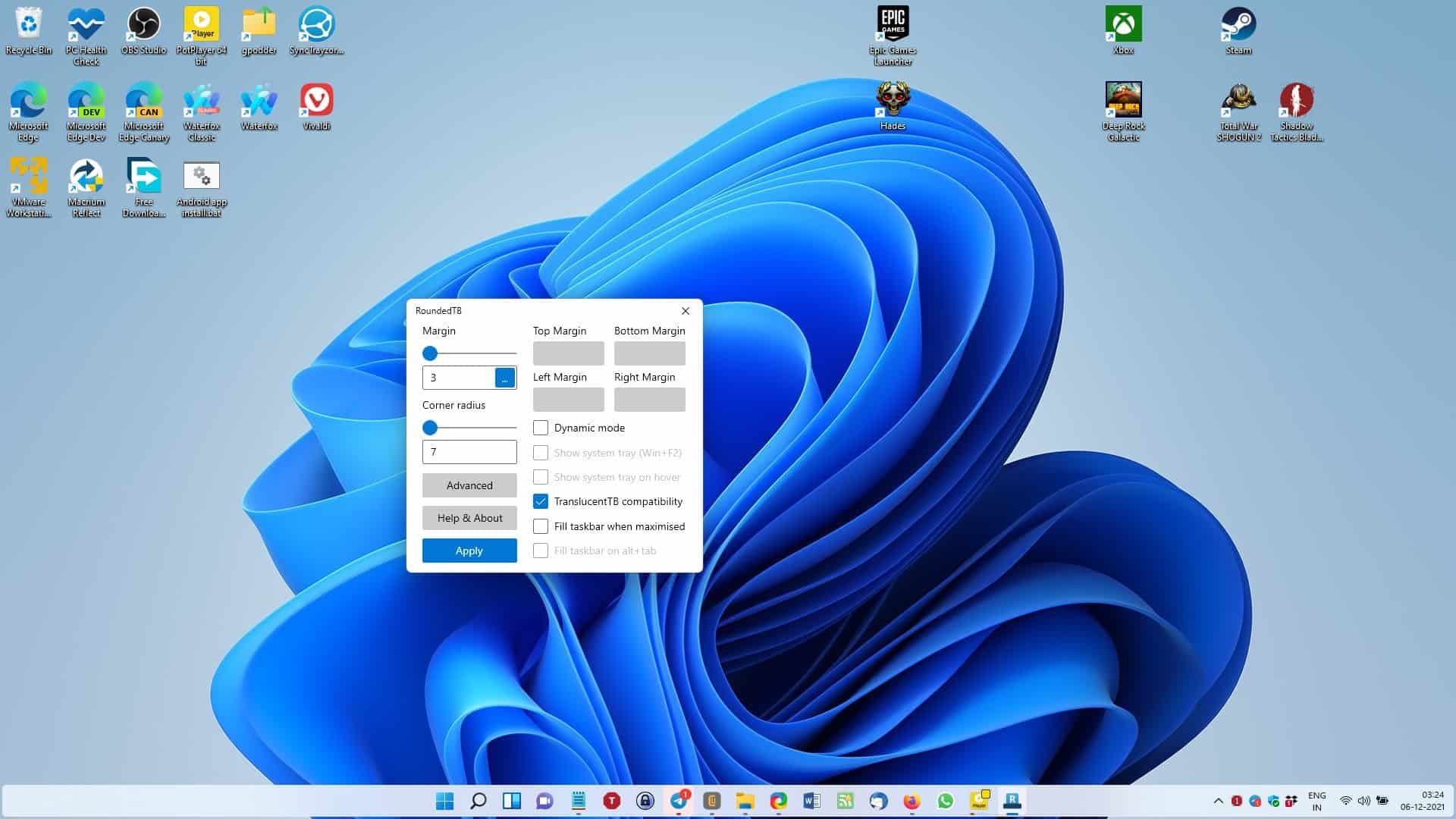This screenshot has height=819, width=1456.
Task: Toggle Dynamic mode checkbox
Action: point(540,427)
